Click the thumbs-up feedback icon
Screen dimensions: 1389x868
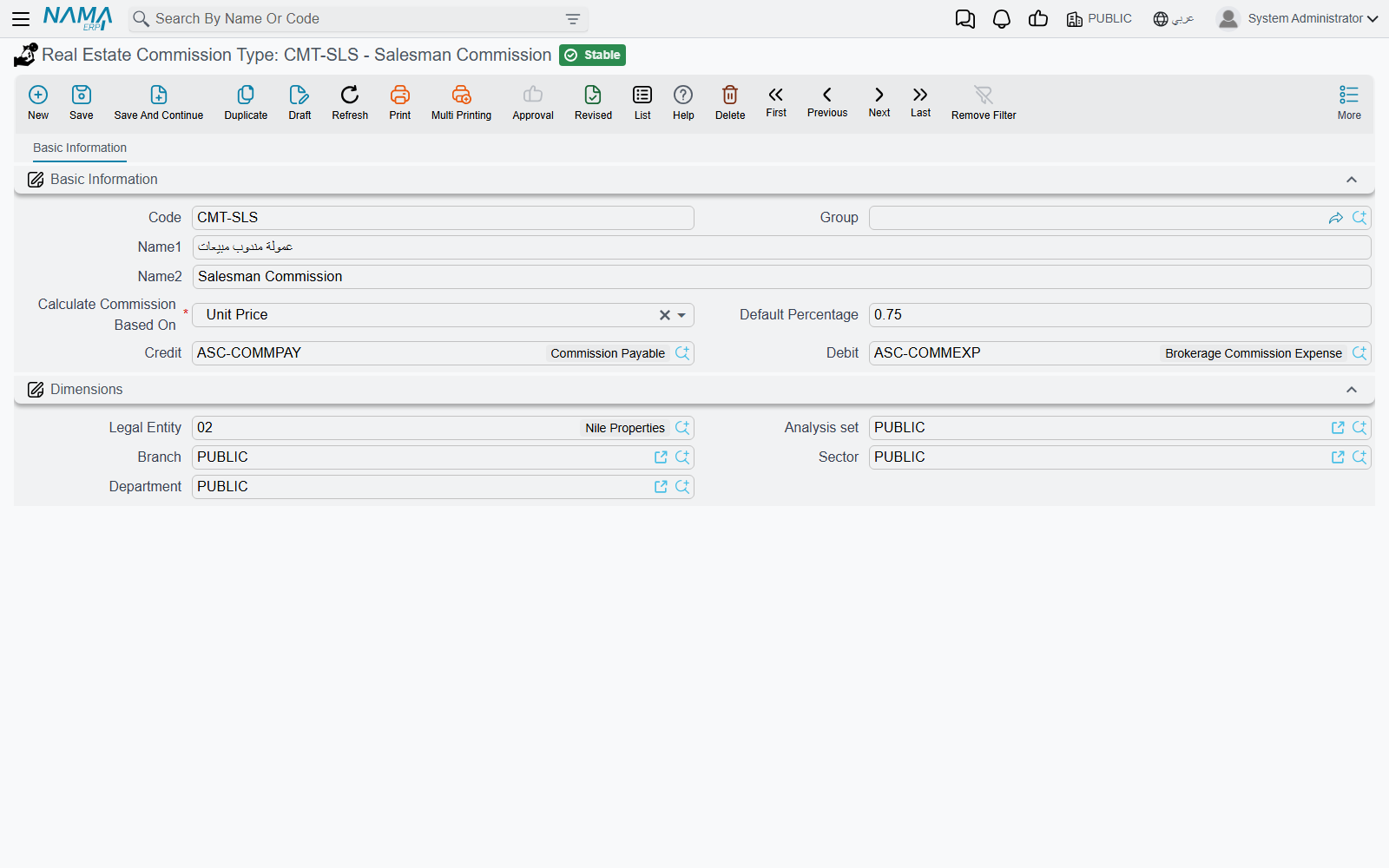pos(1038,18)
